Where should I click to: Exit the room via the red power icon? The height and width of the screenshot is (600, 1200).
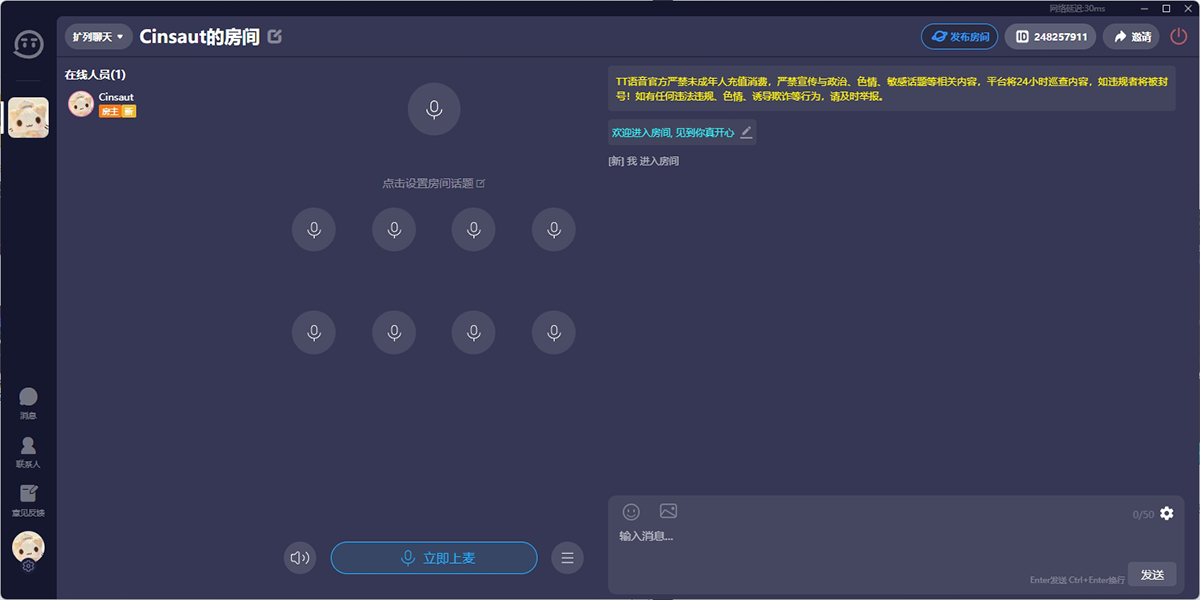[x=1176, y=36]
